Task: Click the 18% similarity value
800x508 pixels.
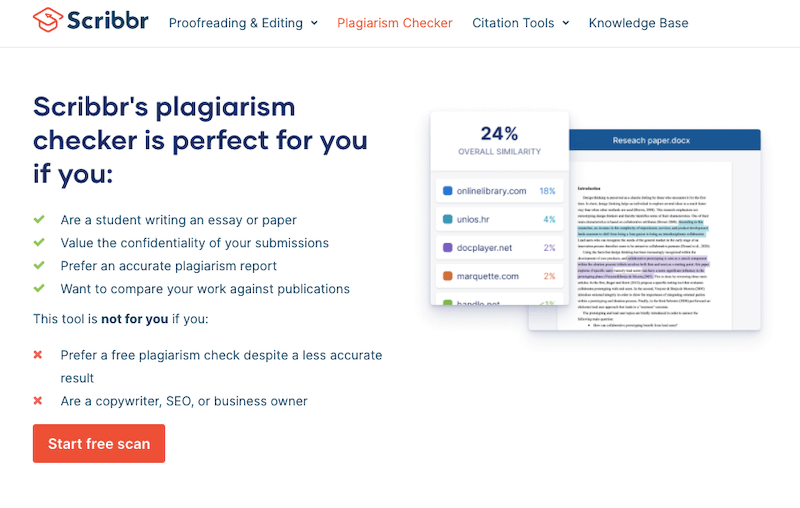Action: pyautogui.click(x=547, y=191)
